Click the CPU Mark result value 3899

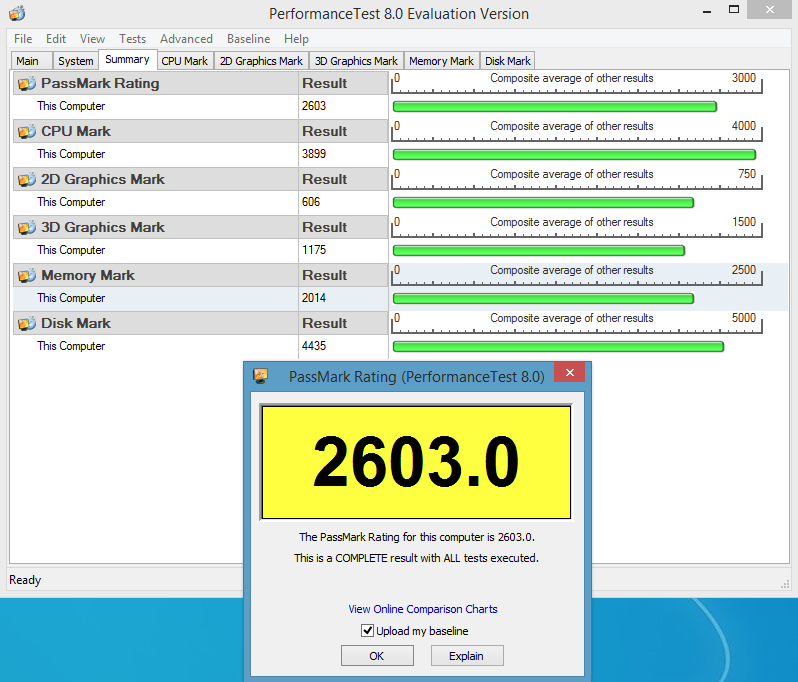[x=314, y=154]
